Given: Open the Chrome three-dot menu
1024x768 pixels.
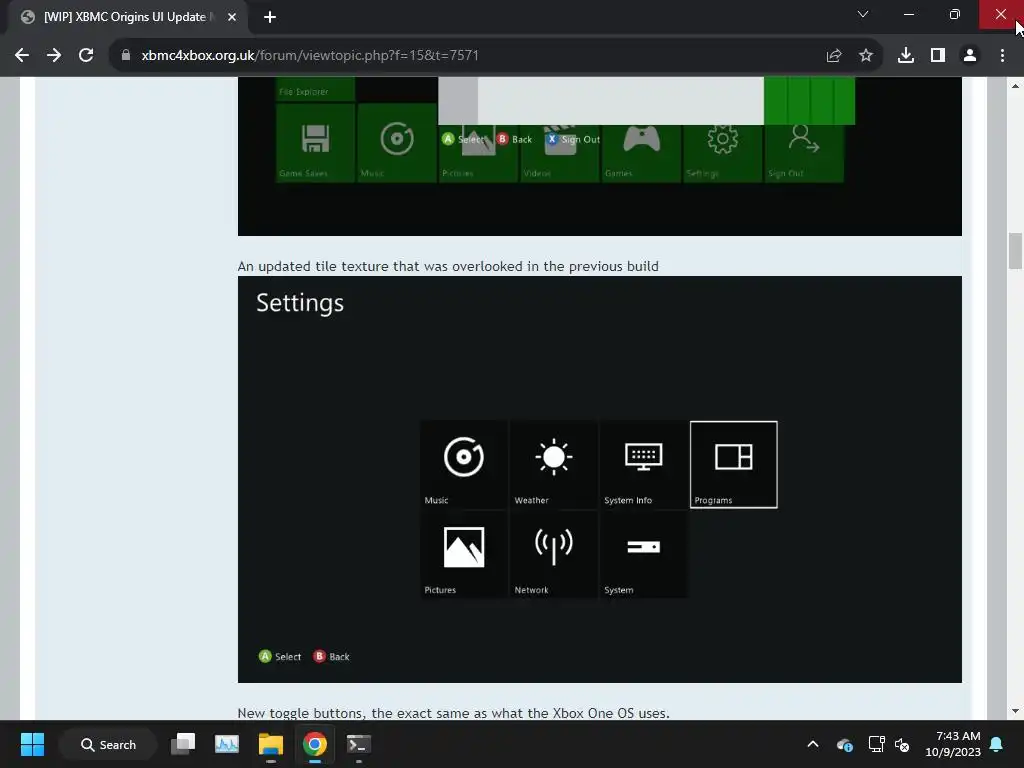Looking at the screenshot, I should [x=1002, y=56].
